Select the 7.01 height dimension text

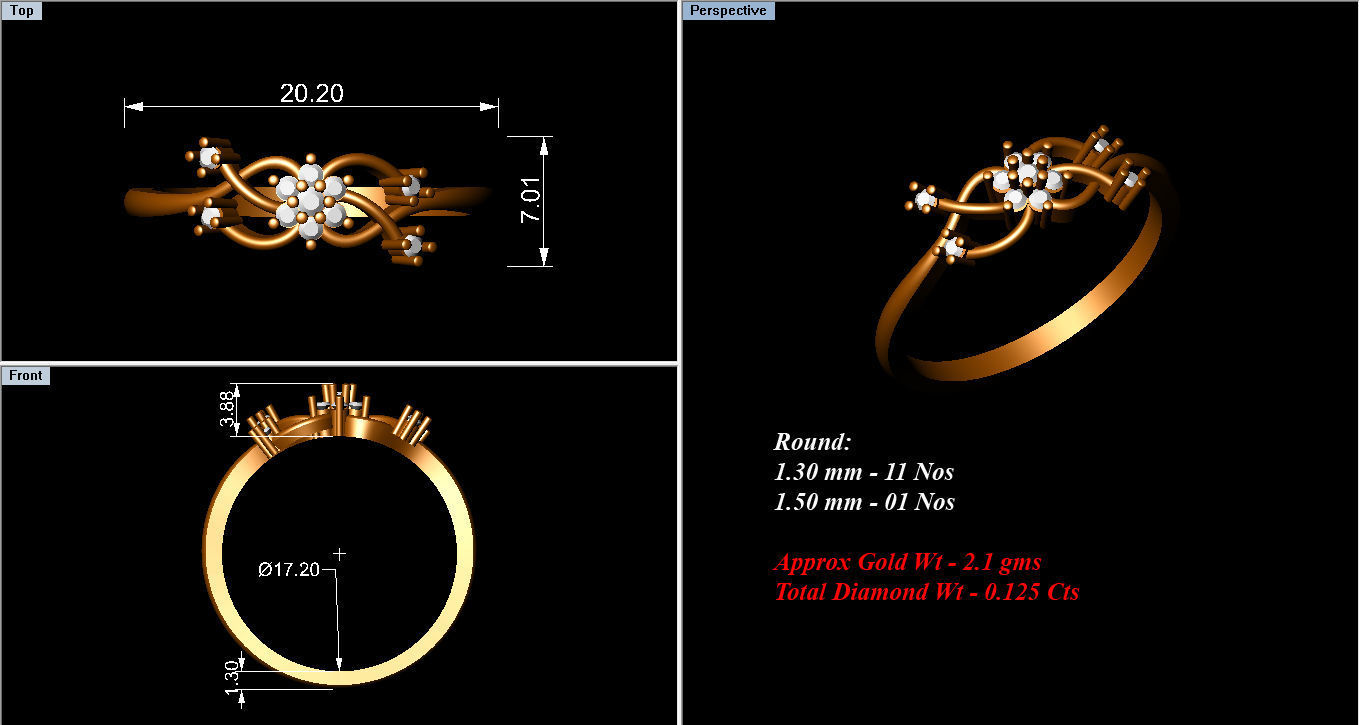[x=530, y=200]
